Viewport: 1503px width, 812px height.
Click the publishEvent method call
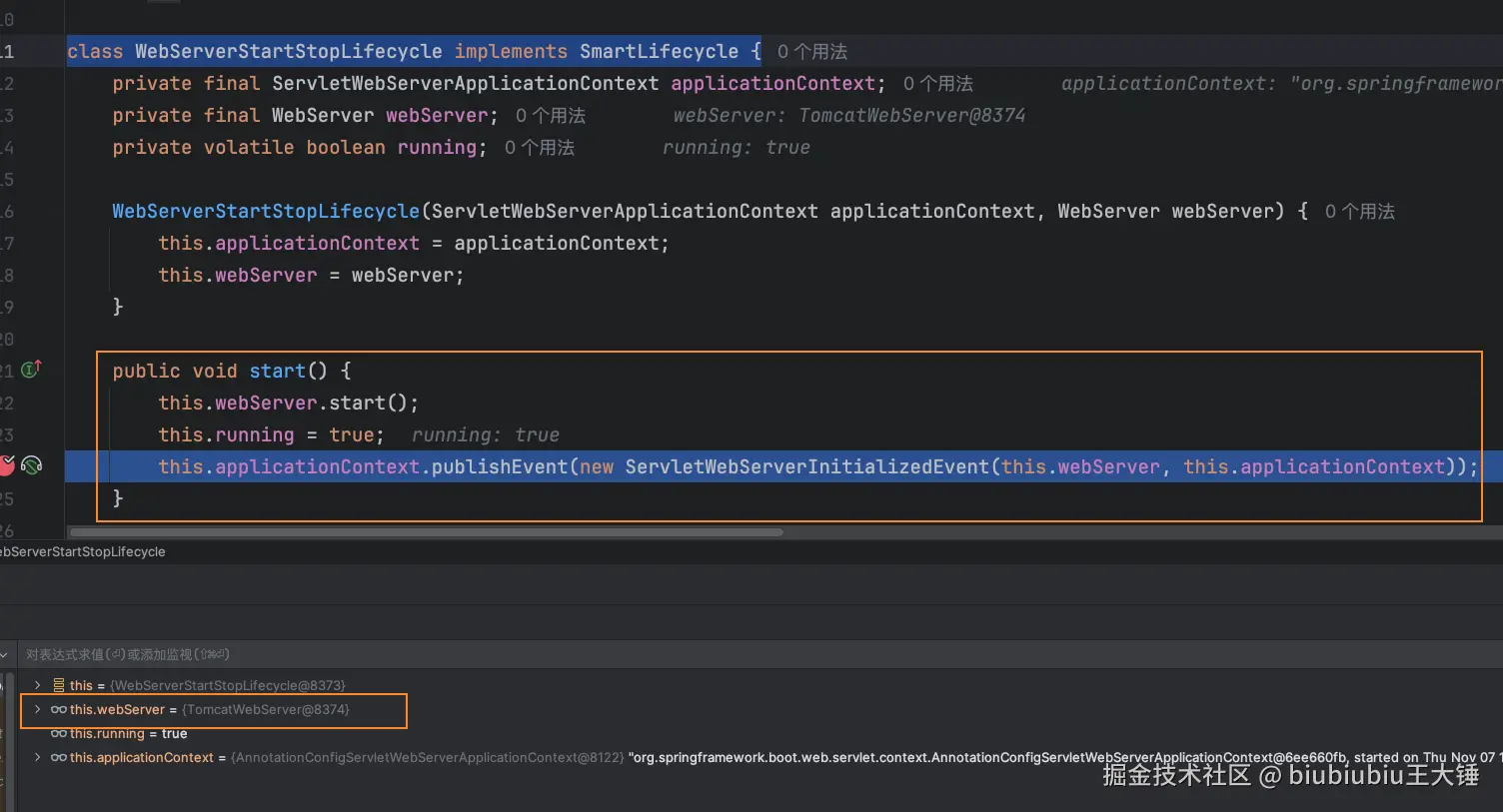tap(500, 467)
